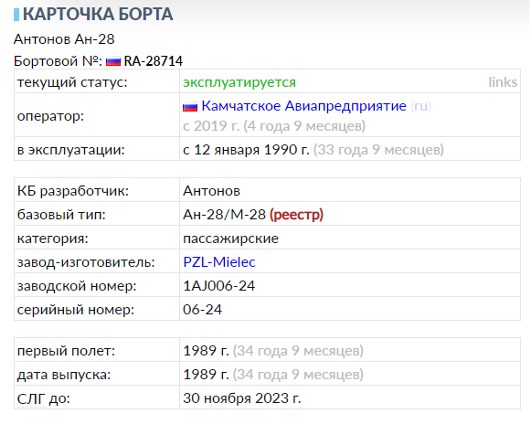Click the дата выпуска row label

click(64, 375)
